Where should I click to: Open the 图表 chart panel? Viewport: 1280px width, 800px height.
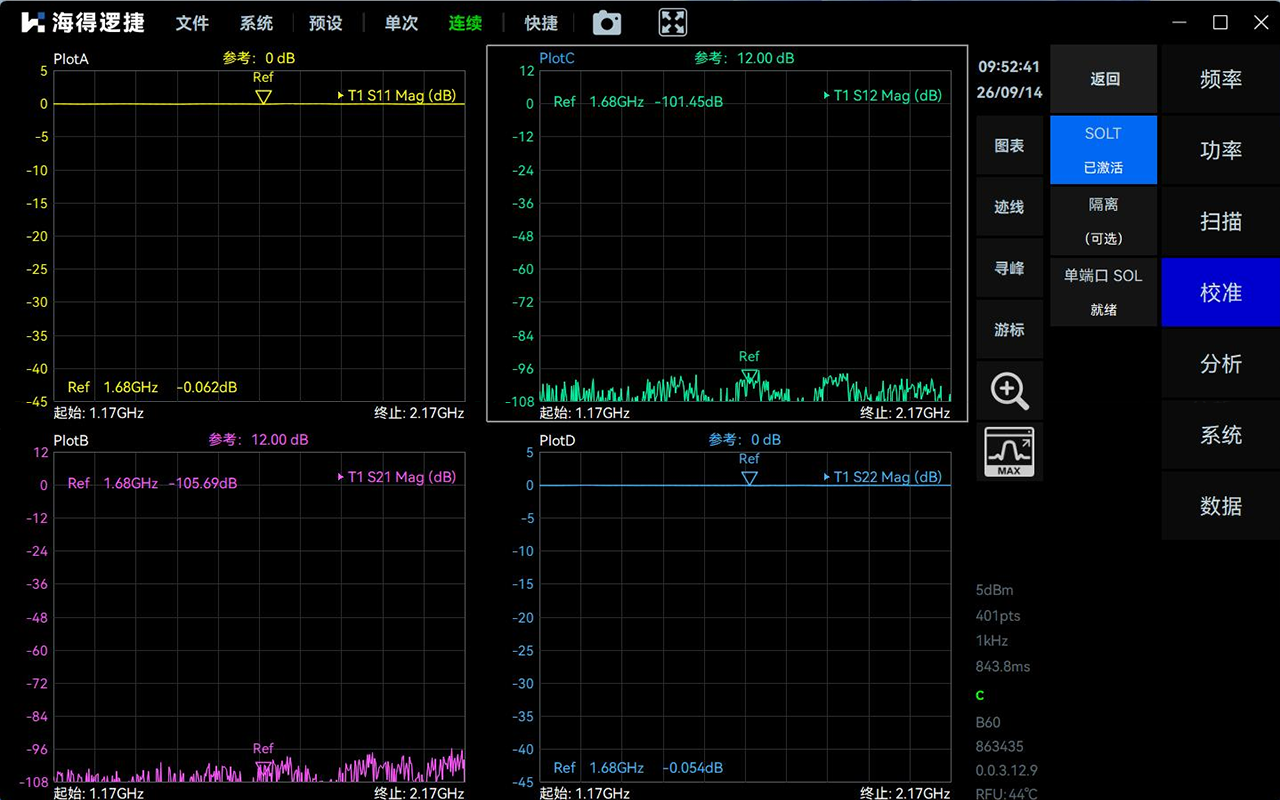(x=1009, y=146)
